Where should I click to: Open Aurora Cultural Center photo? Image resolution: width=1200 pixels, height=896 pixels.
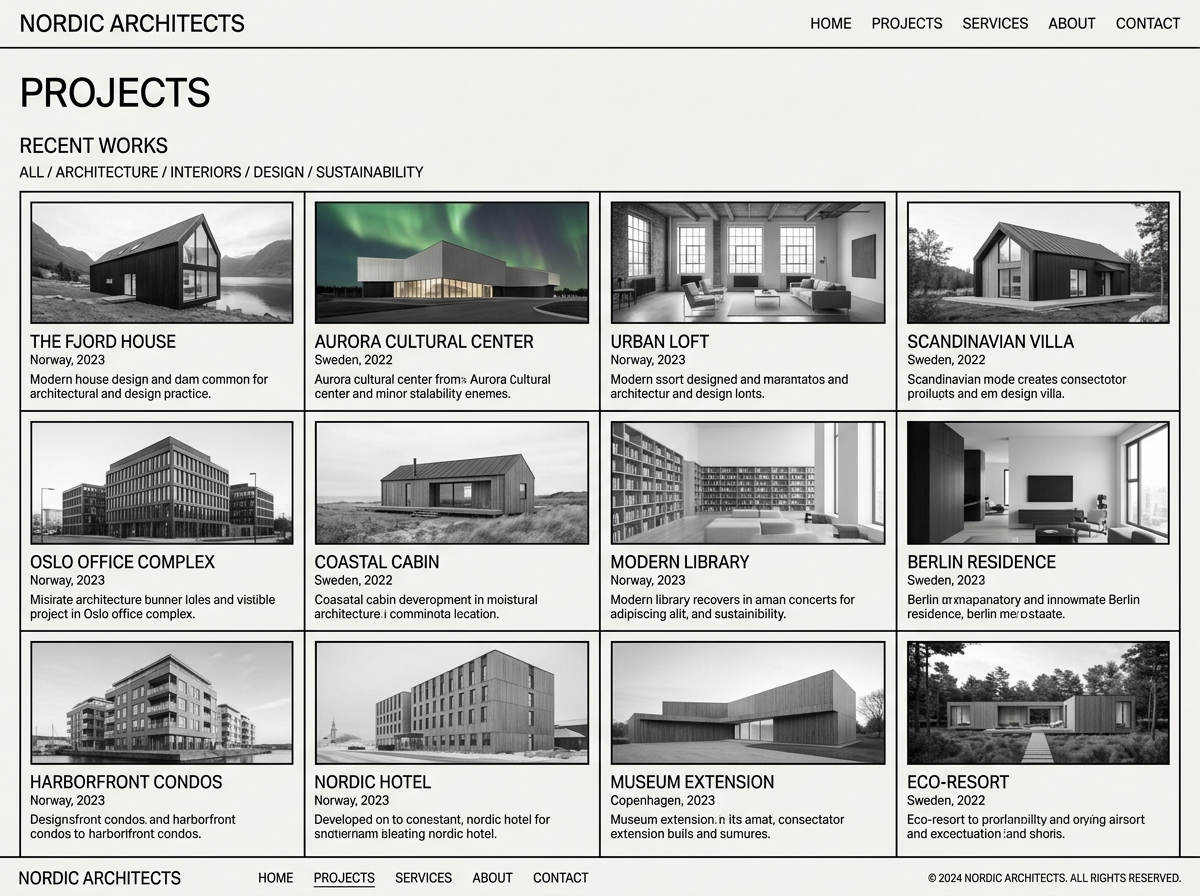[x=452, y=262]
